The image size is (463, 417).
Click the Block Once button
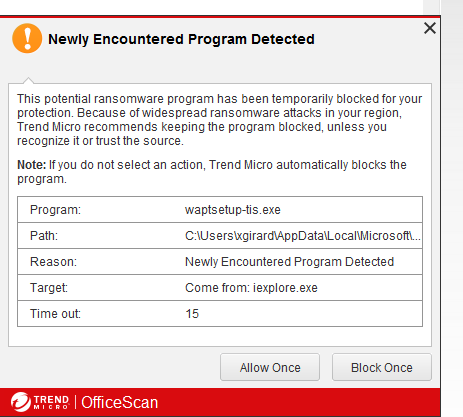coord(382,367)
